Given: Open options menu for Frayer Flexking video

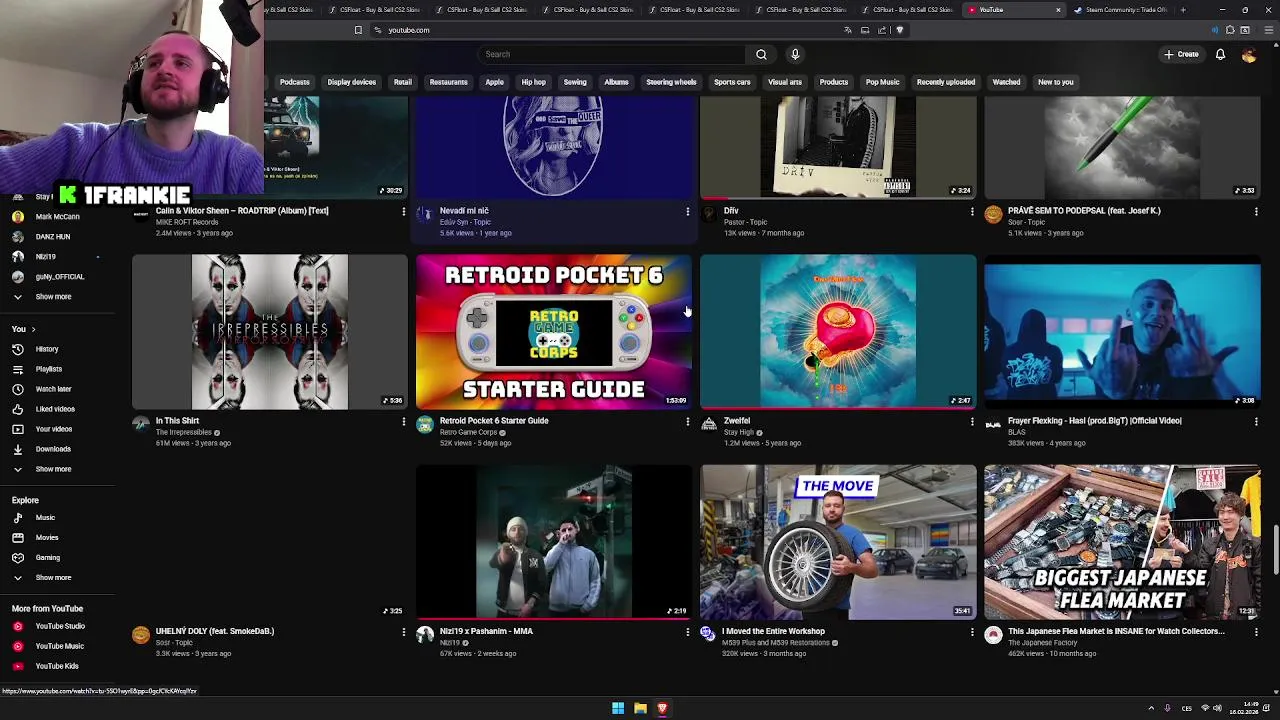Looking at the screenshot, I should tap(1255, 422).
